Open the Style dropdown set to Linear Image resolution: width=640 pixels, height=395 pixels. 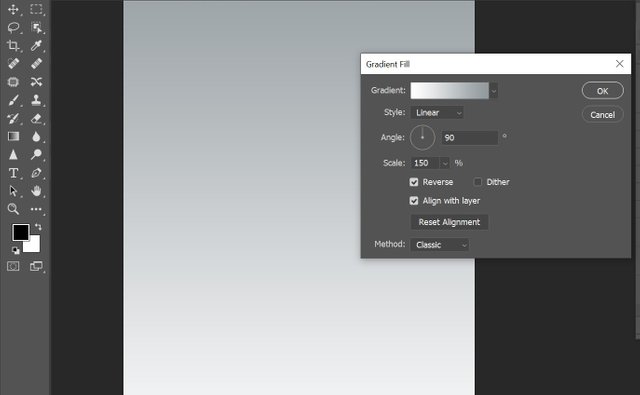pos(437,113)
